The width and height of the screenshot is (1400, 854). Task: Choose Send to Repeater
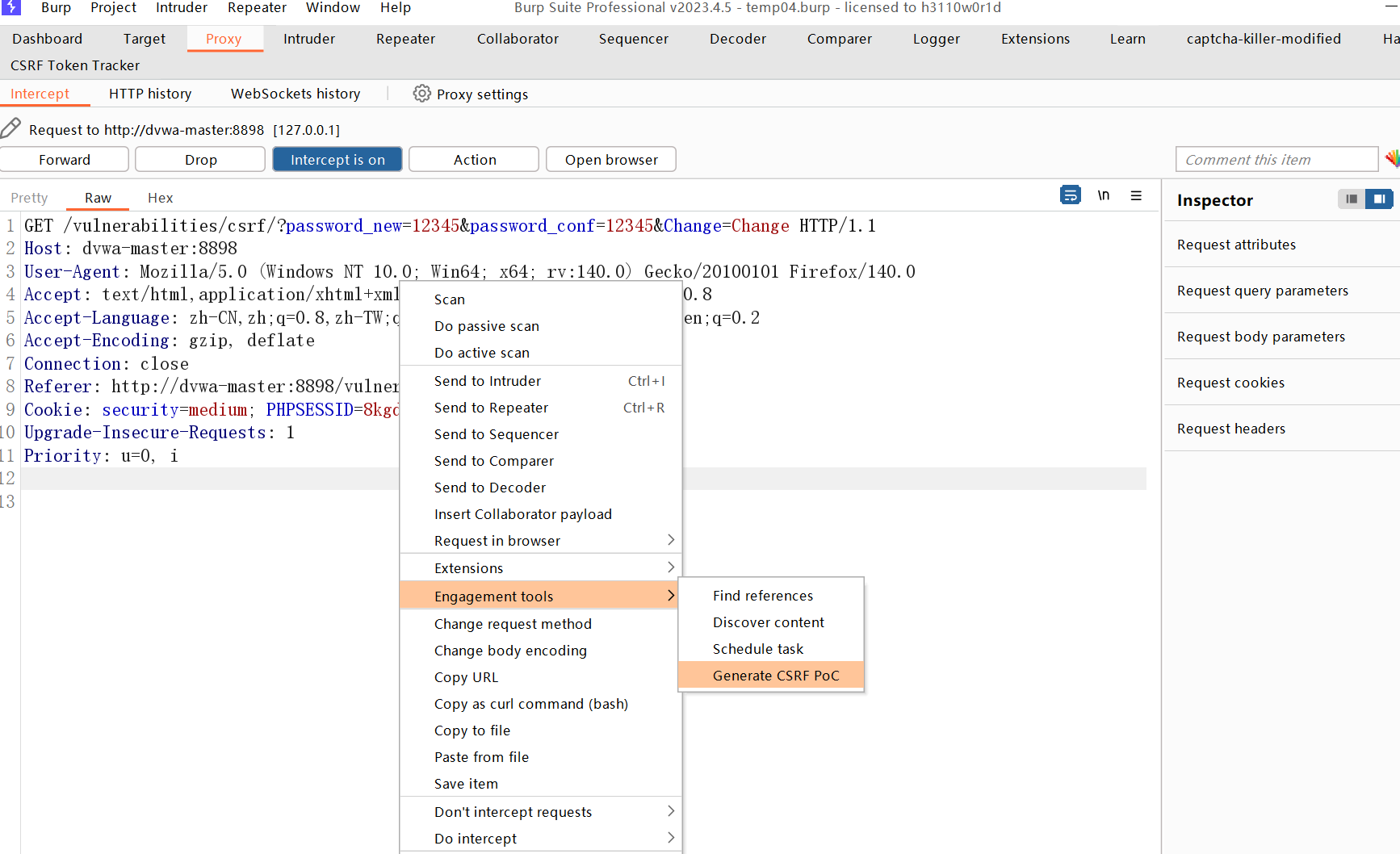(541, 408)
